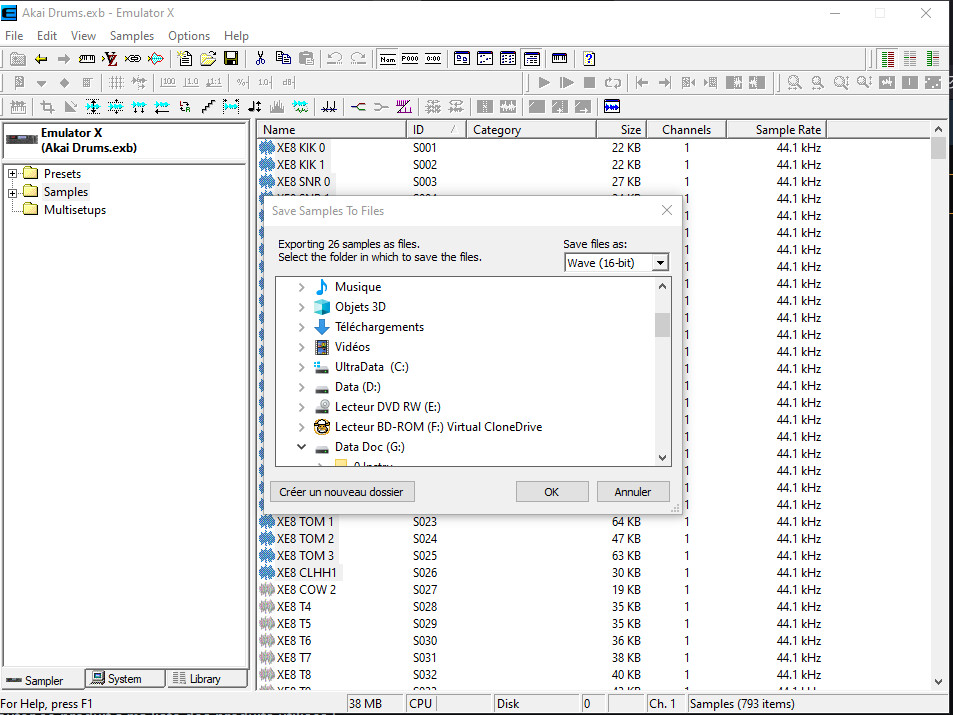The height and width of the screenshot is (715, 953).
Task: Click the question mark Help icon
Action: pos(589,59)
